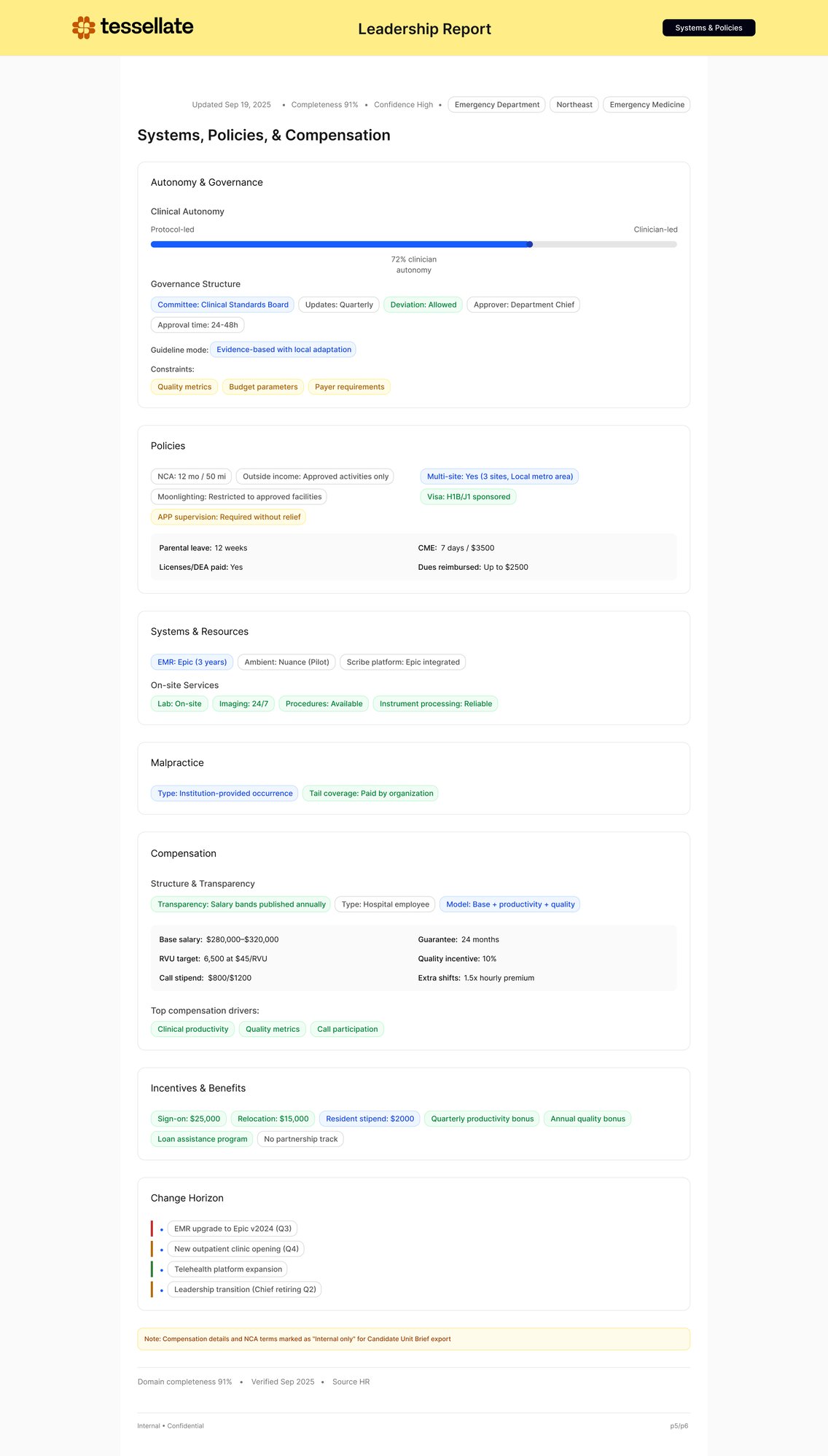The height and width of the screenshot is (1456, 828).
Task: Click the Leadership Report page title
Action: click(x=424, y=29)
